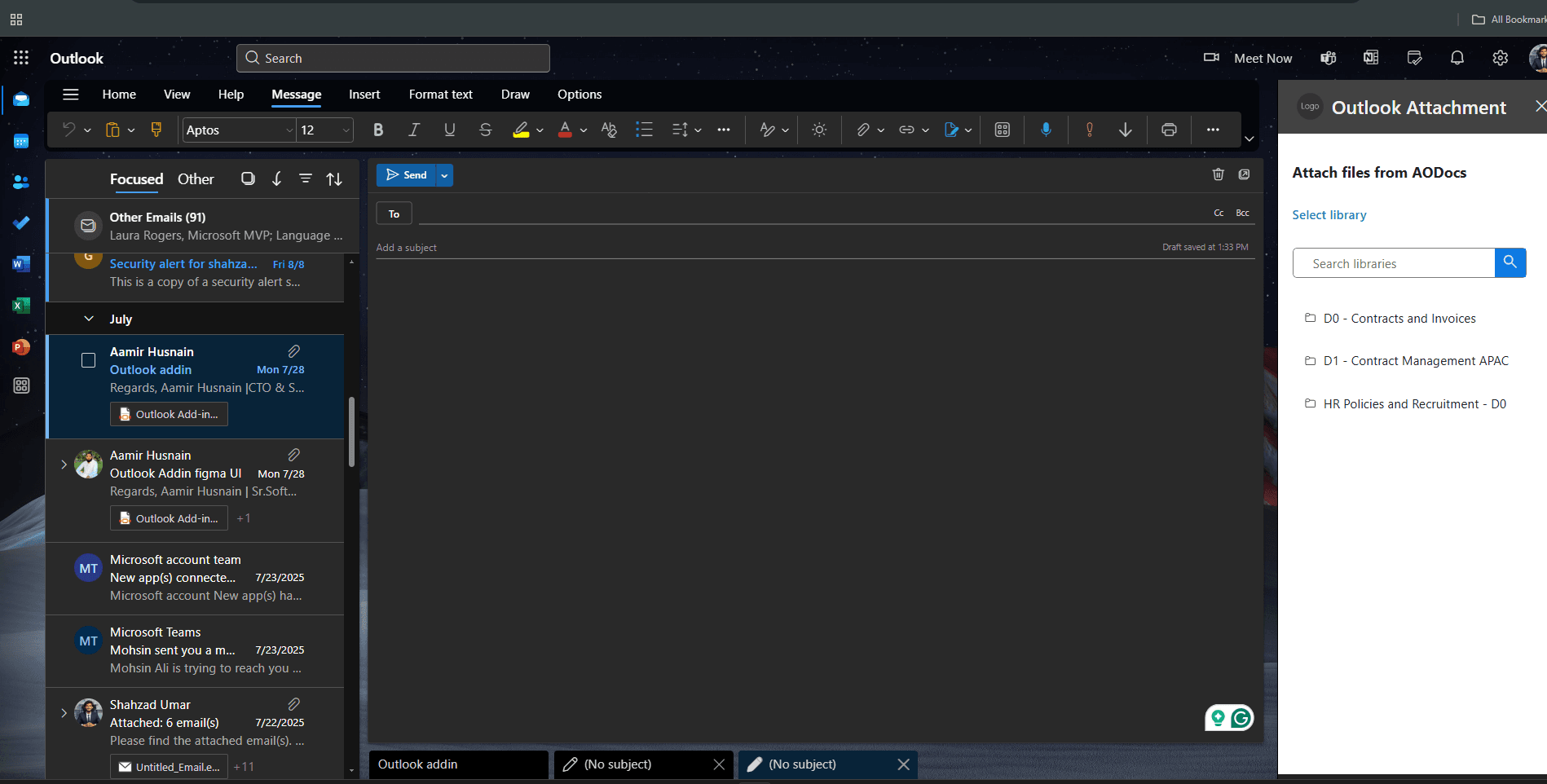
Task: Click the Outlook search box
Action: (393, 58)
